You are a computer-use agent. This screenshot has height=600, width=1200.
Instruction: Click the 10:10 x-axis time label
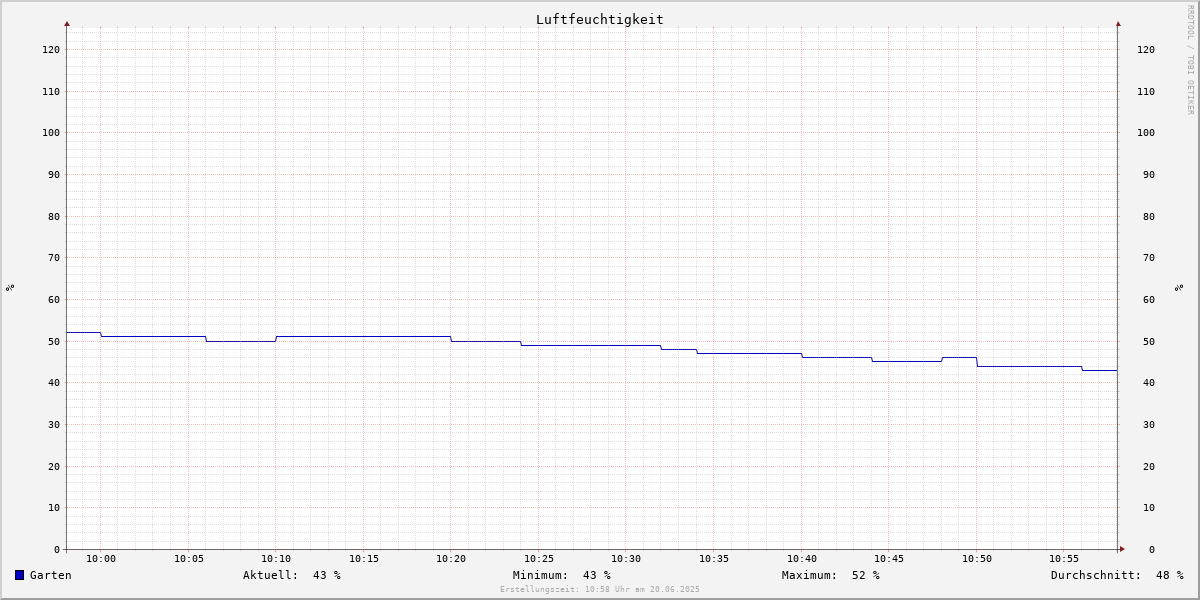276,559
